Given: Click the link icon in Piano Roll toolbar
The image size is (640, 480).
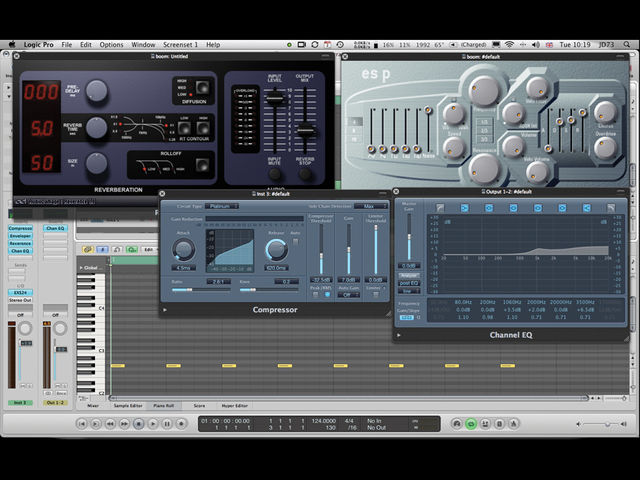Looking at the screenshot, I should [87, 249].
